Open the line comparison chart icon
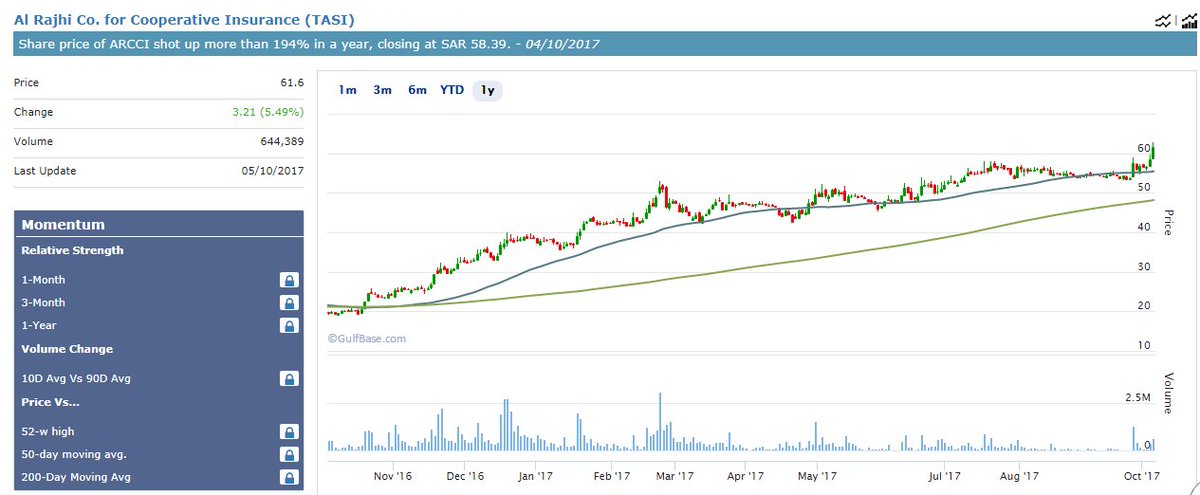The image size is (1200, 495). click(1163, 21)
